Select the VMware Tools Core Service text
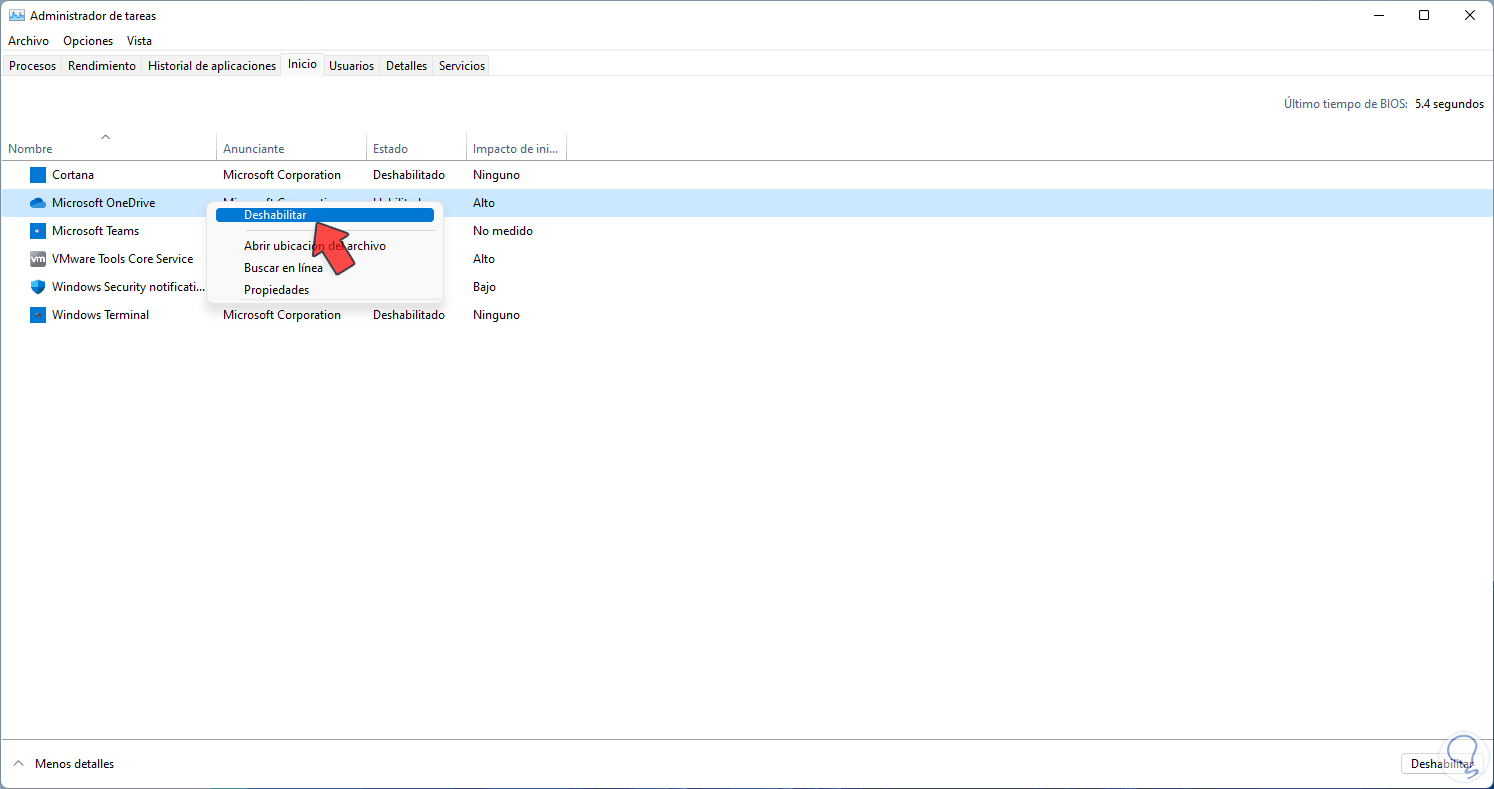Screen dimensions: 1494x789 pyautogui.click(x=123, y=259)
